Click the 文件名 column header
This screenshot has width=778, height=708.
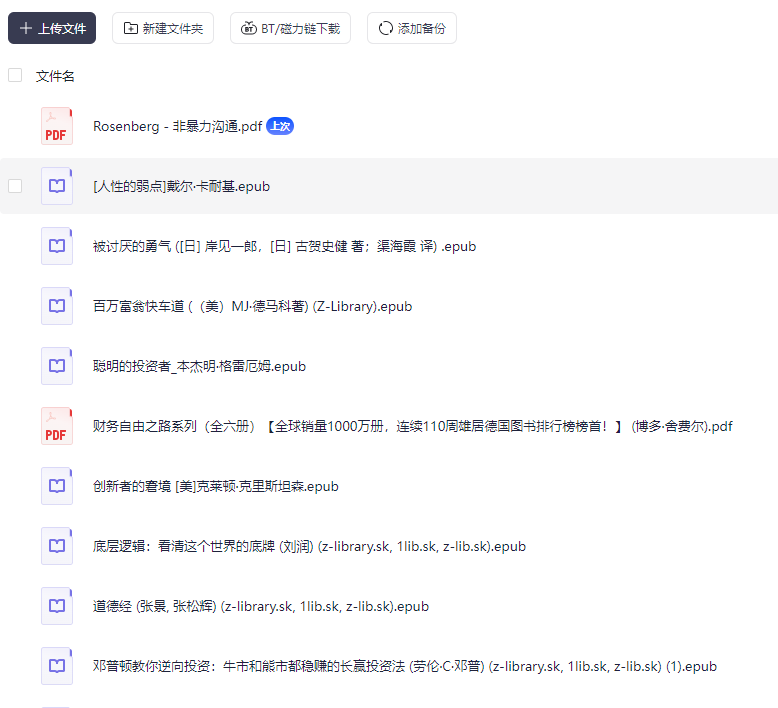coord(55,76)
